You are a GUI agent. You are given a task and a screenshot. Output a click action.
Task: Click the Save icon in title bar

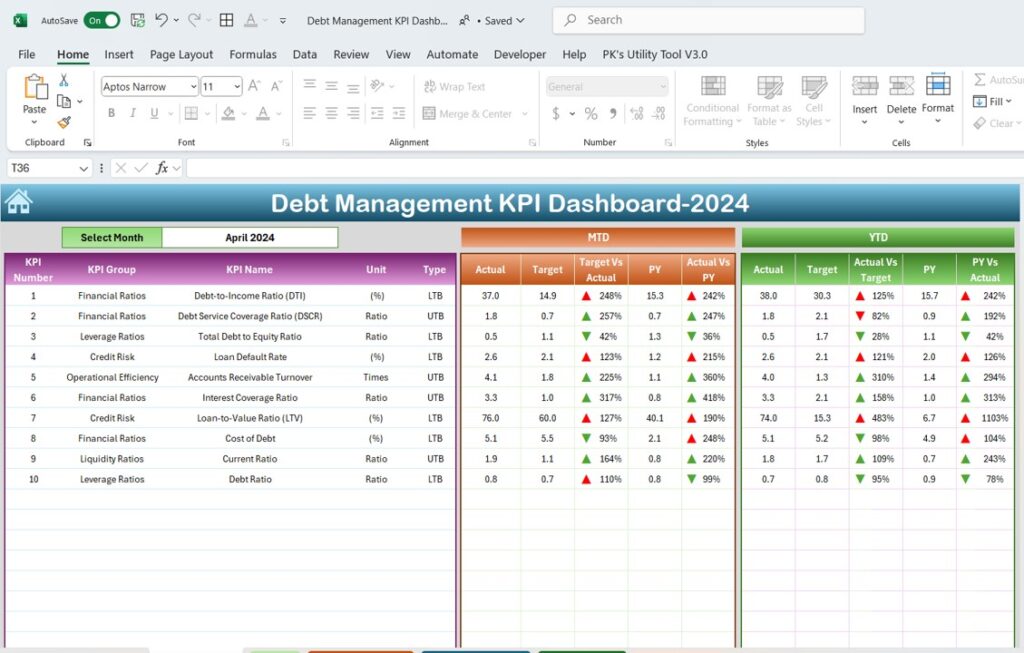click(x=138, y=20)
